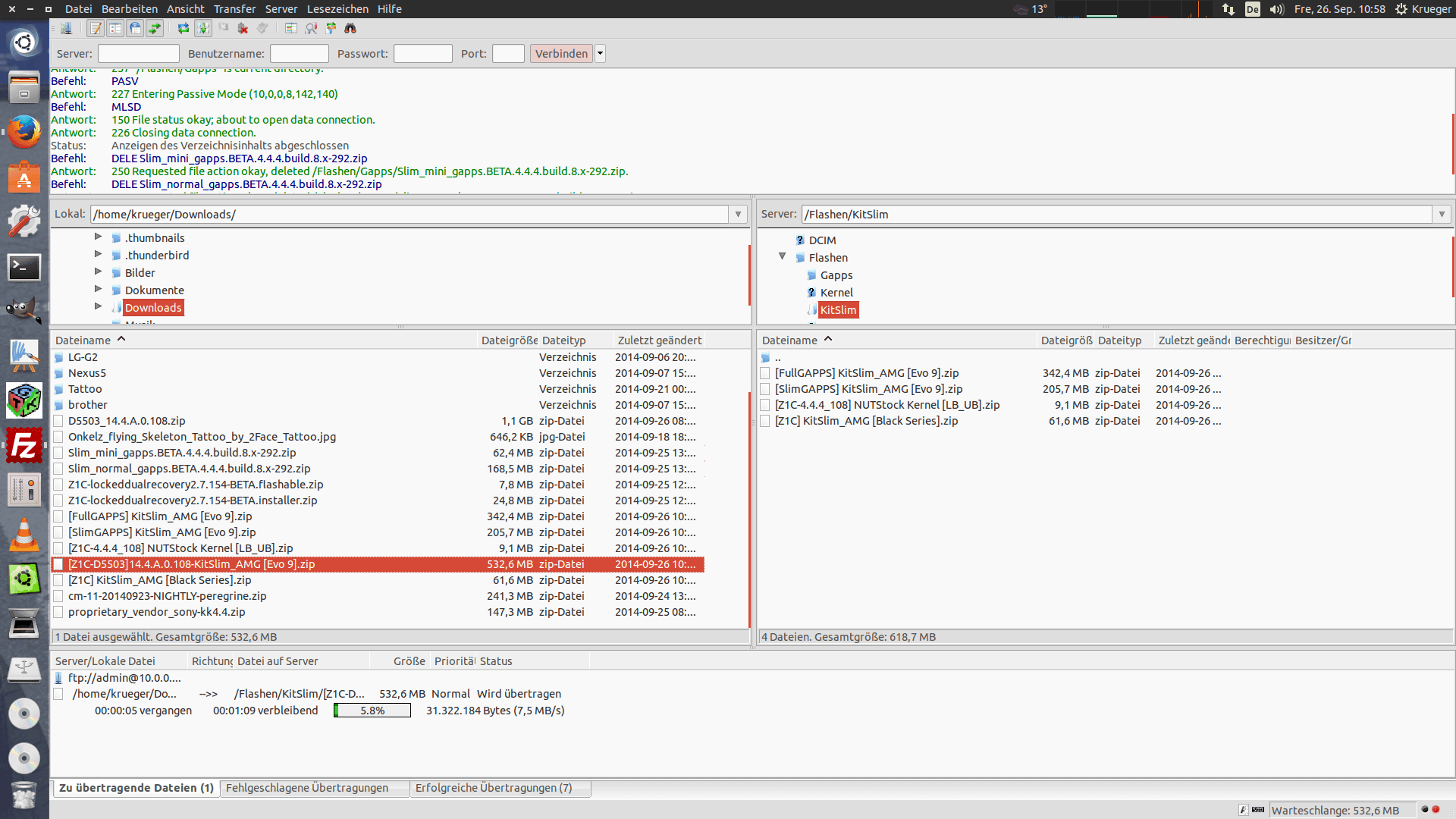
Task: Open the Server path dropdown arrow
Action: 1442,215
